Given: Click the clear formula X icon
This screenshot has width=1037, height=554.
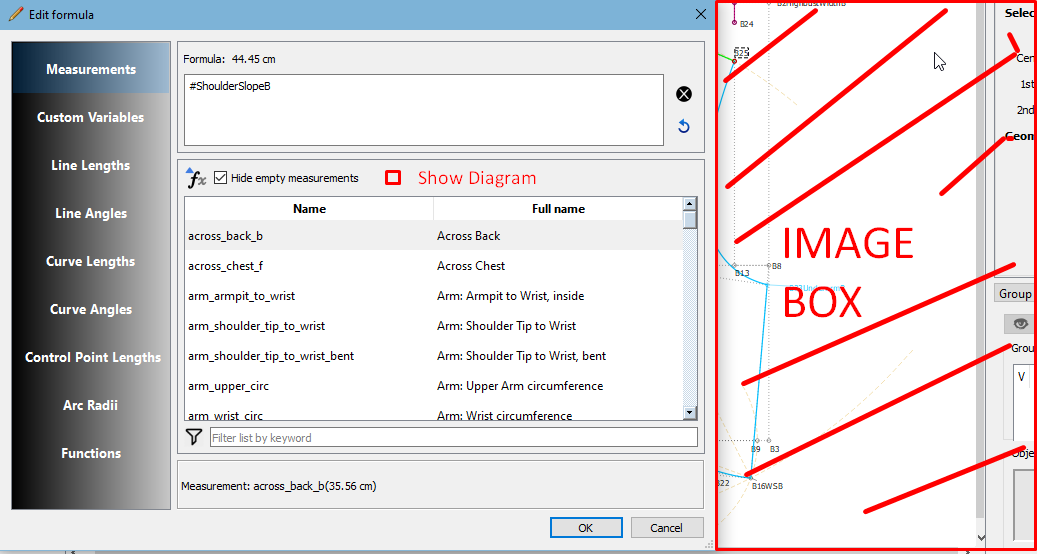Looking at the screenshot, I should (x=684, y=94).
